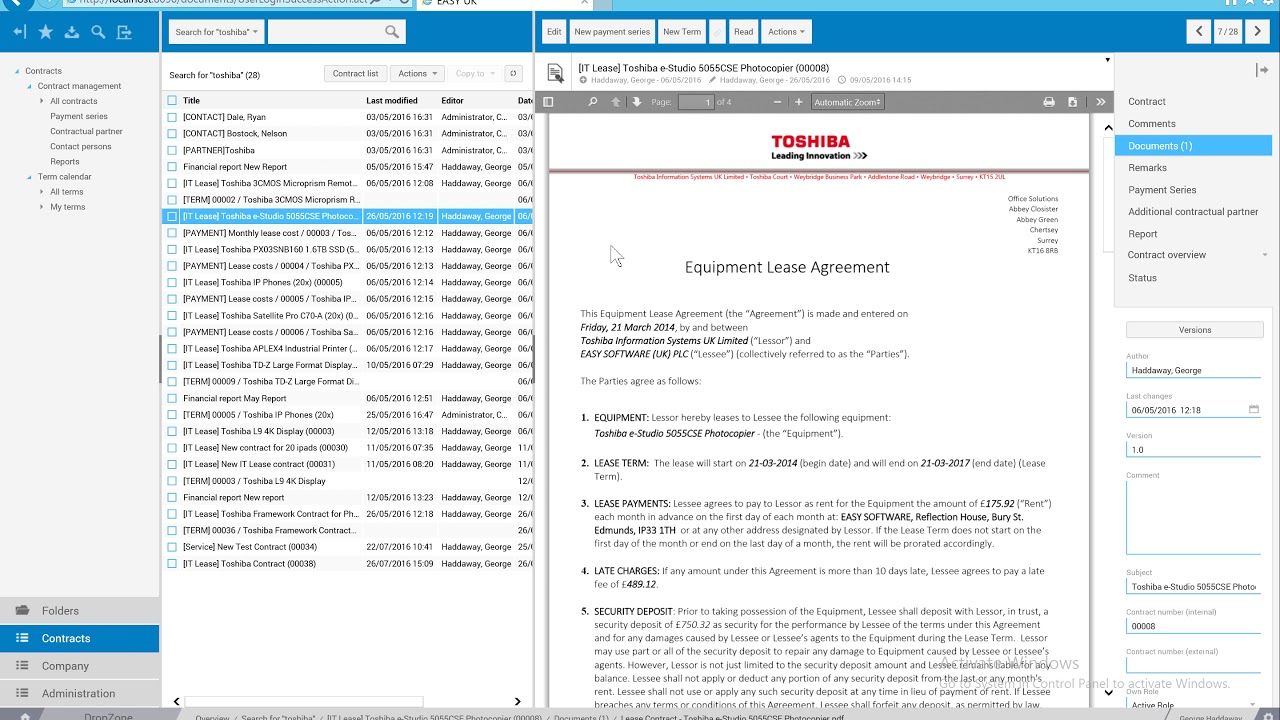This screenshot has width=1280, height=720.
Task: Click the Contract list button
Action: coord(356,73)
